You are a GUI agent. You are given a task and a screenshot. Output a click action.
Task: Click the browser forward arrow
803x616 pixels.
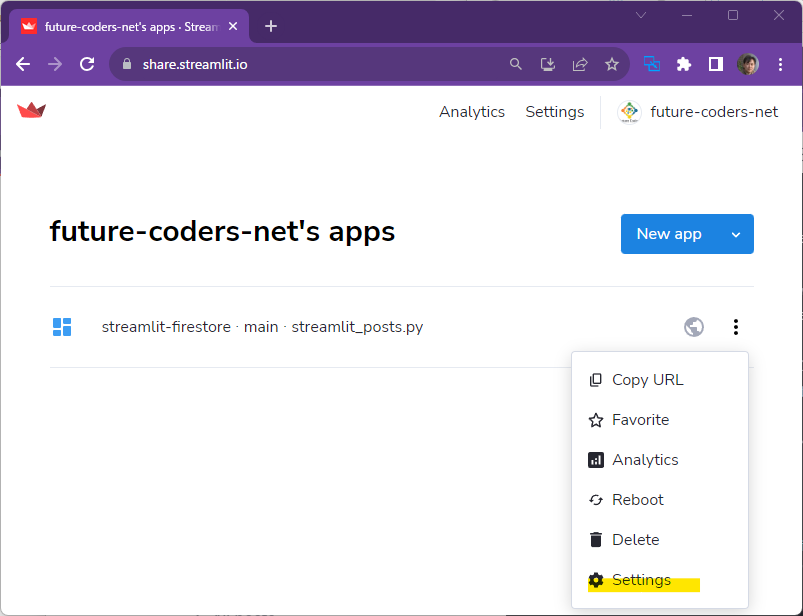[55, 65]
